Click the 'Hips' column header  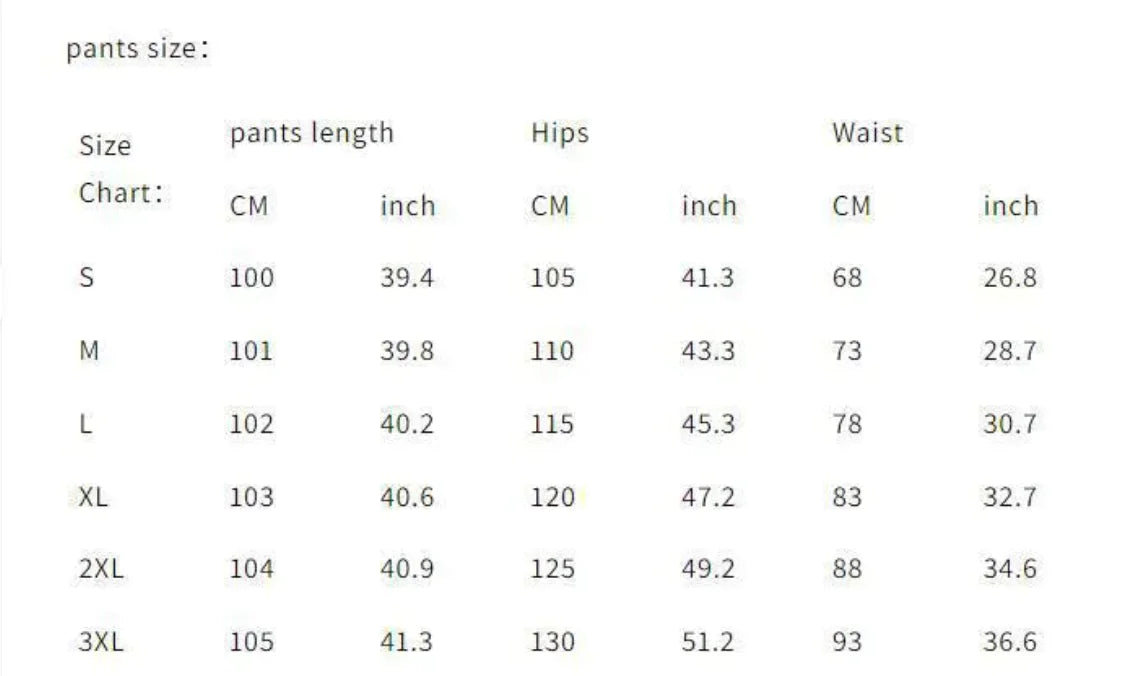click(x=559, y=133)
